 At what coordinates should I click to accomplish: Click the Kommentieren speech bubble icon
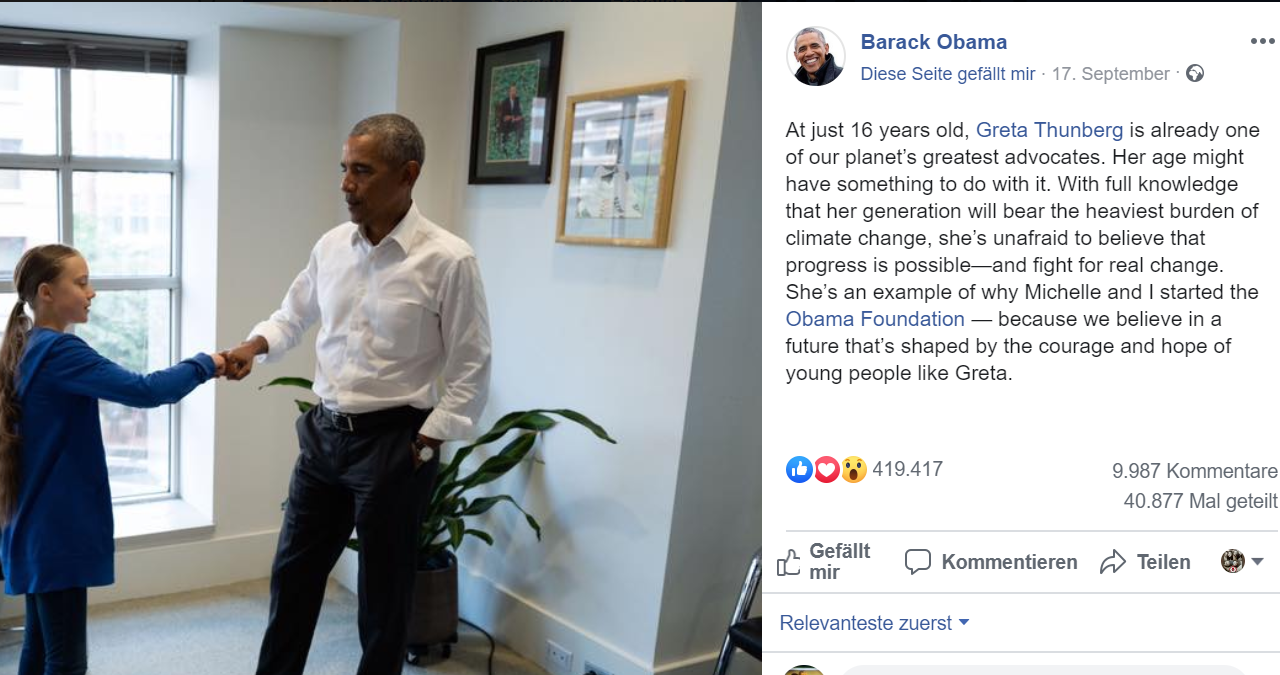pyautogui.click(x=918, y=562)
